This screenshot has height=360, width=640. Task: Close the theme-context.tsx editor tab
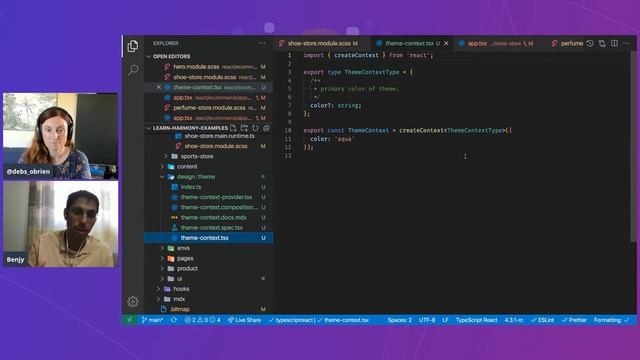click(446, 43)
